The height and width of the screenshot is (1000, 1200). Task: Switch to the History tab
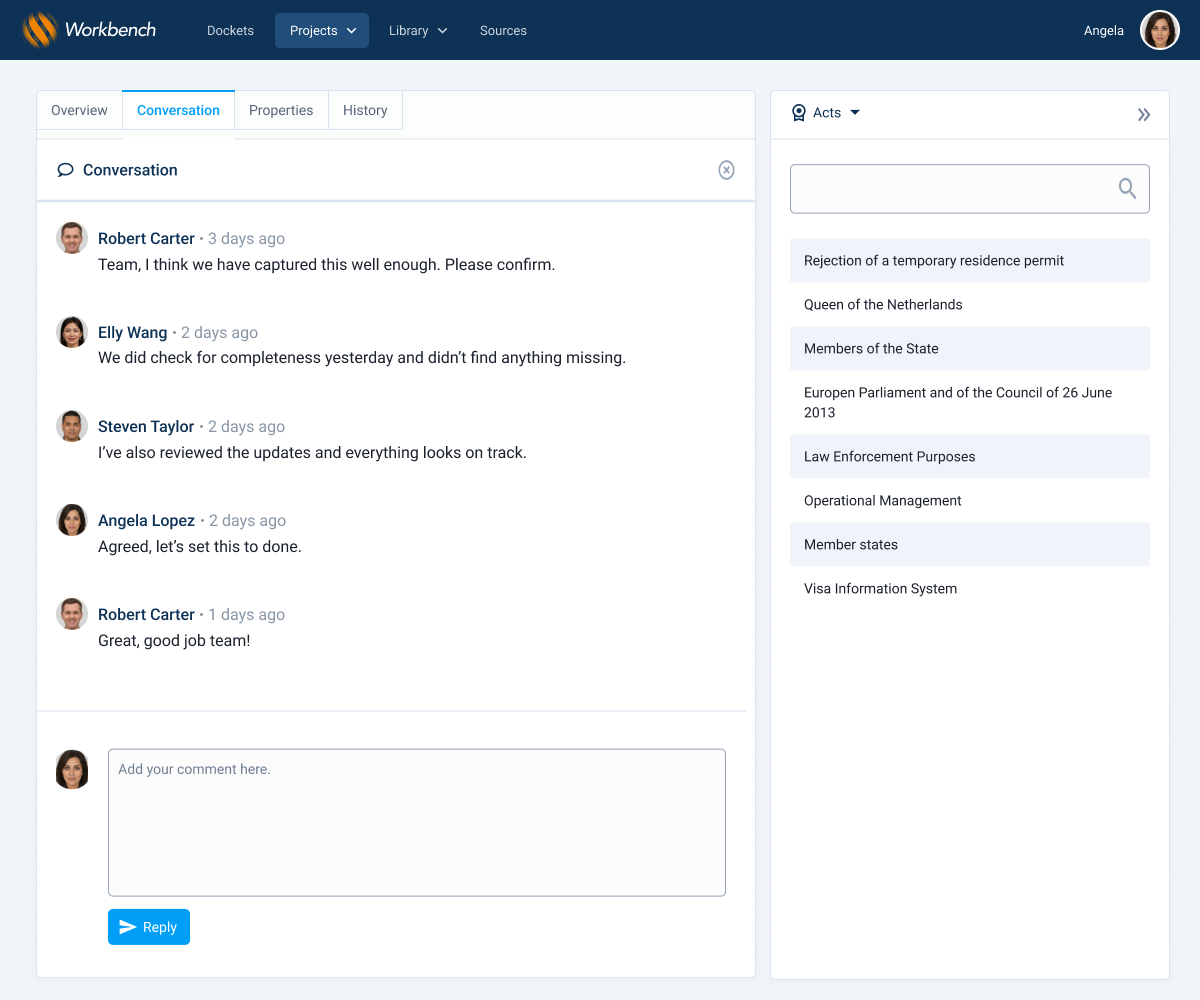tap(365, 110)
